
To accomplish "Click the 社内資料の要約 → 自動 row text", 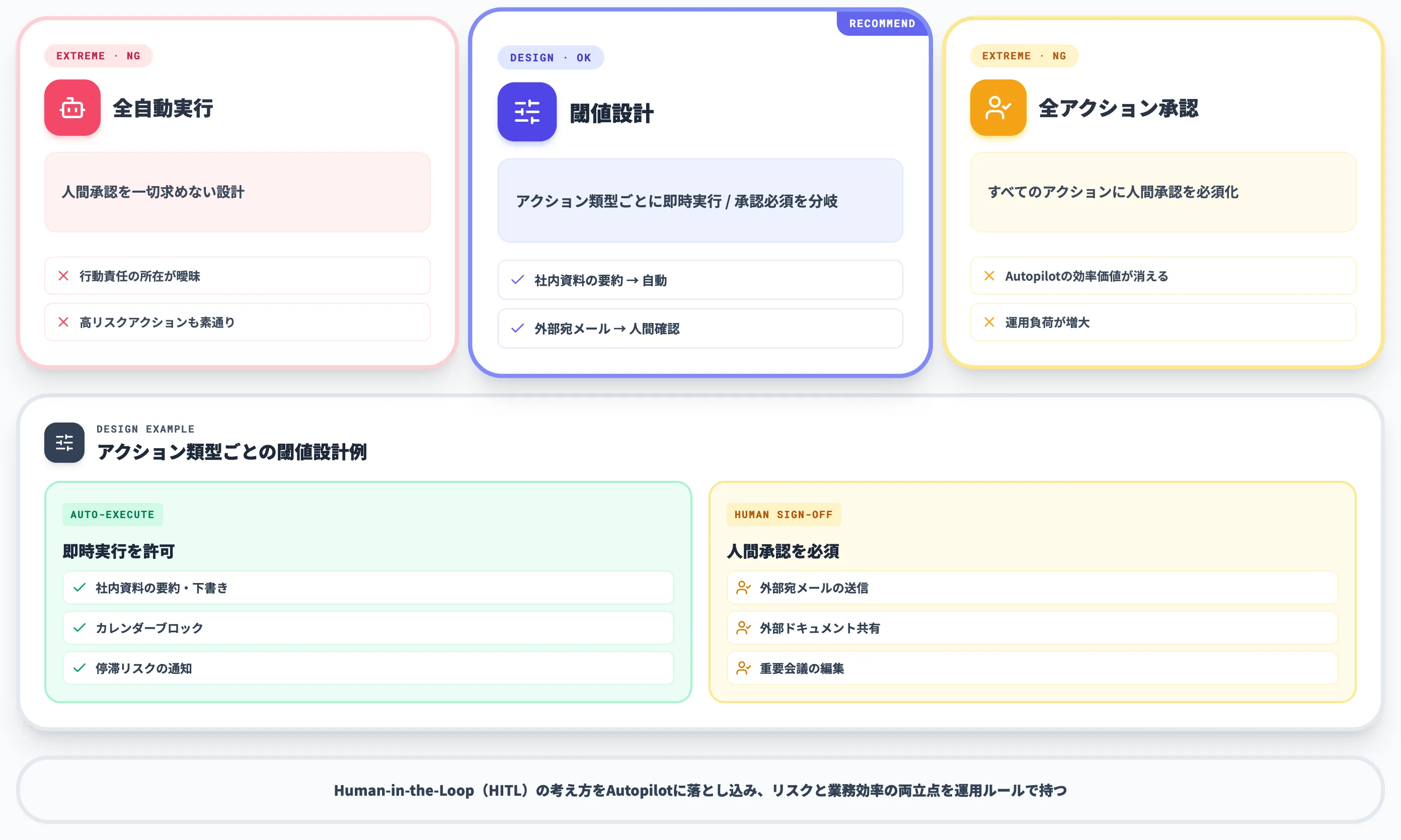I will [601, 280].
